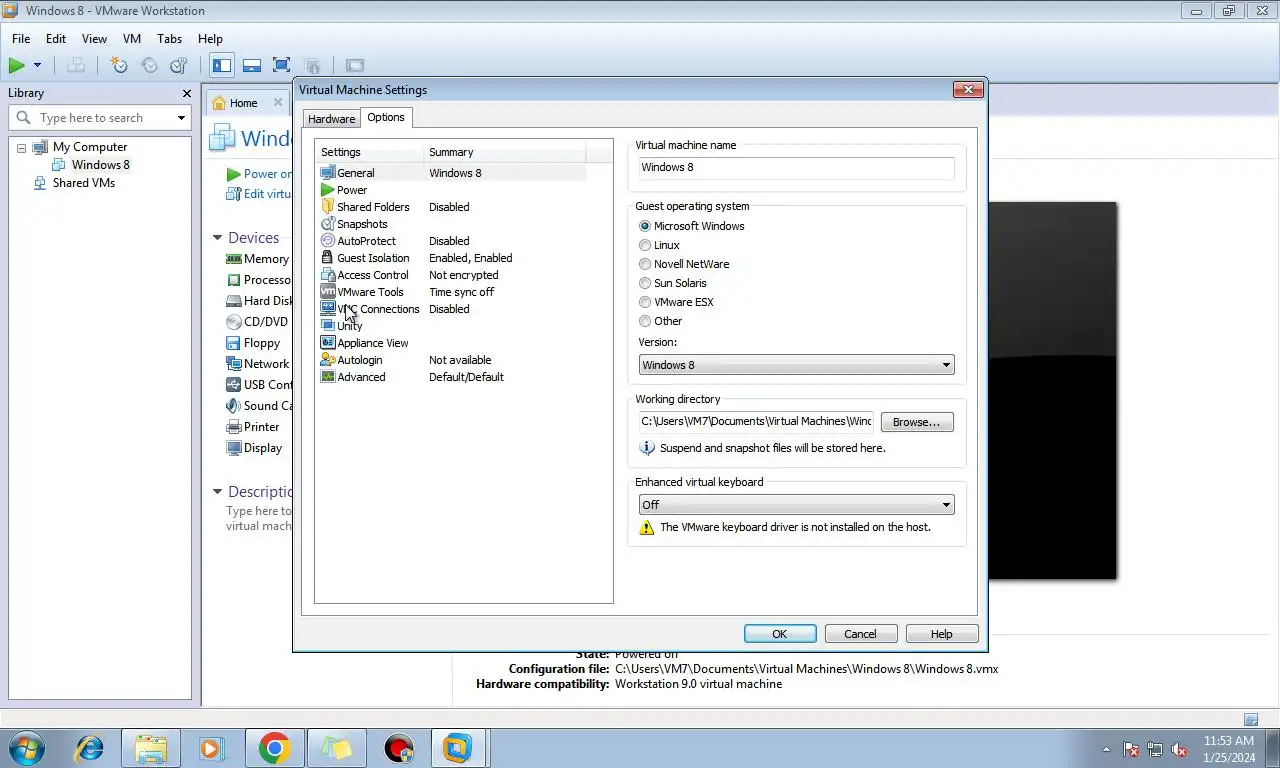Click Cancel in Virtual Machine Settings

860,634
